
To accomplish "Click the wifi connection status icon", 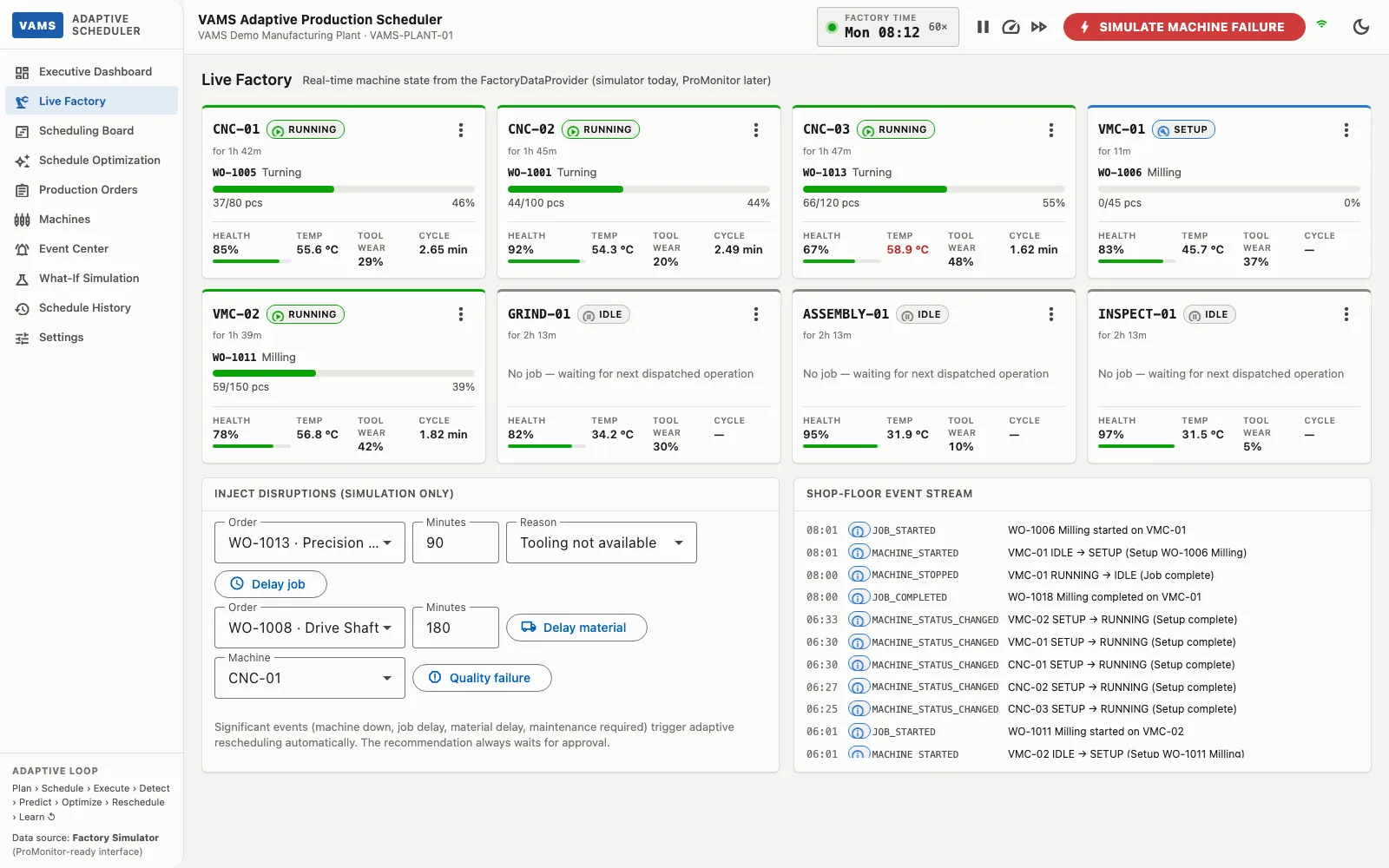I will 1321,24.
